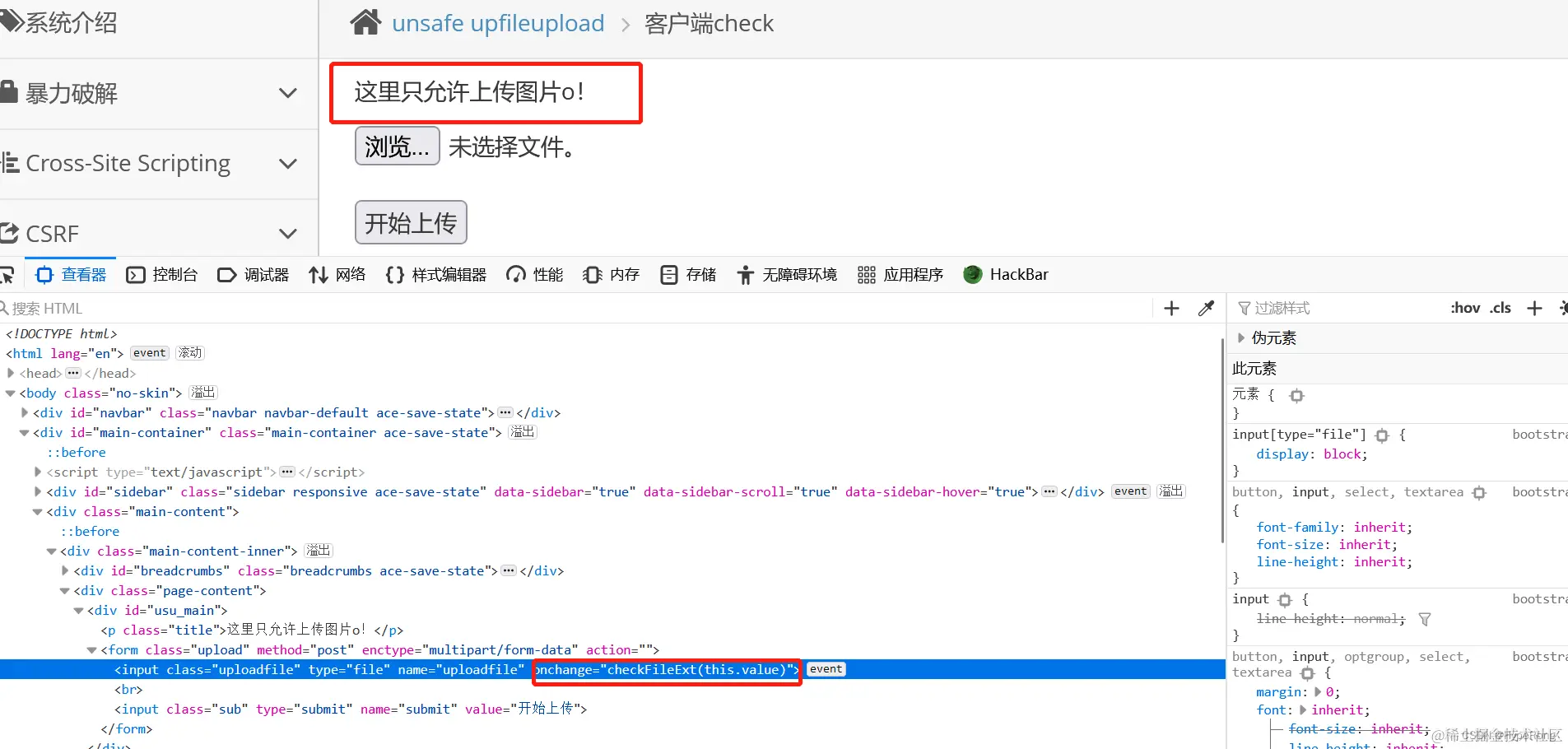Click the home icon in breadcrumbs
Screen dimensions: 1568x749
(365, 22)
